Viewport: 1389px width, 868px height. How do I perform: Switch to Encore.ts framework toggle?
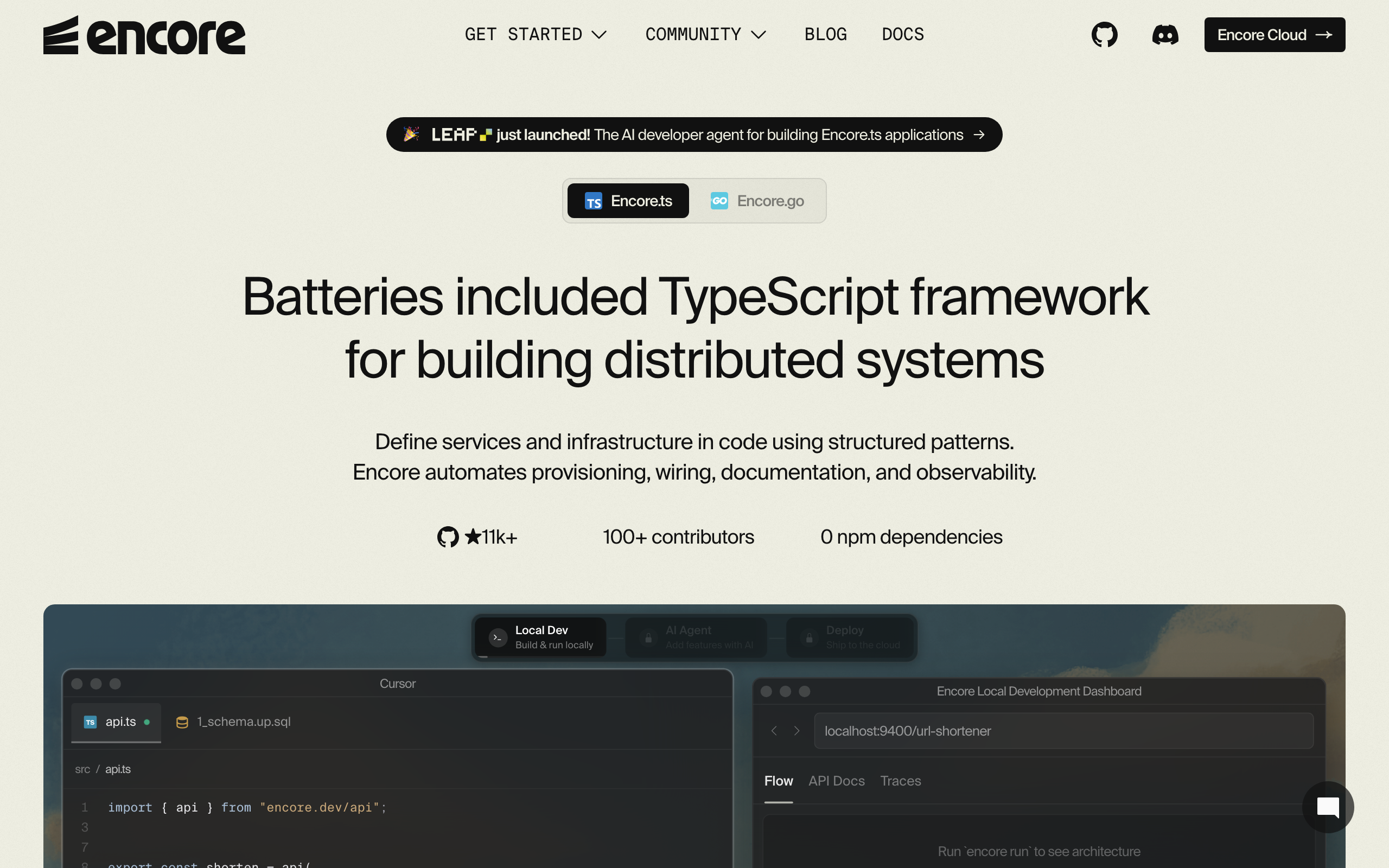(628, 201)
